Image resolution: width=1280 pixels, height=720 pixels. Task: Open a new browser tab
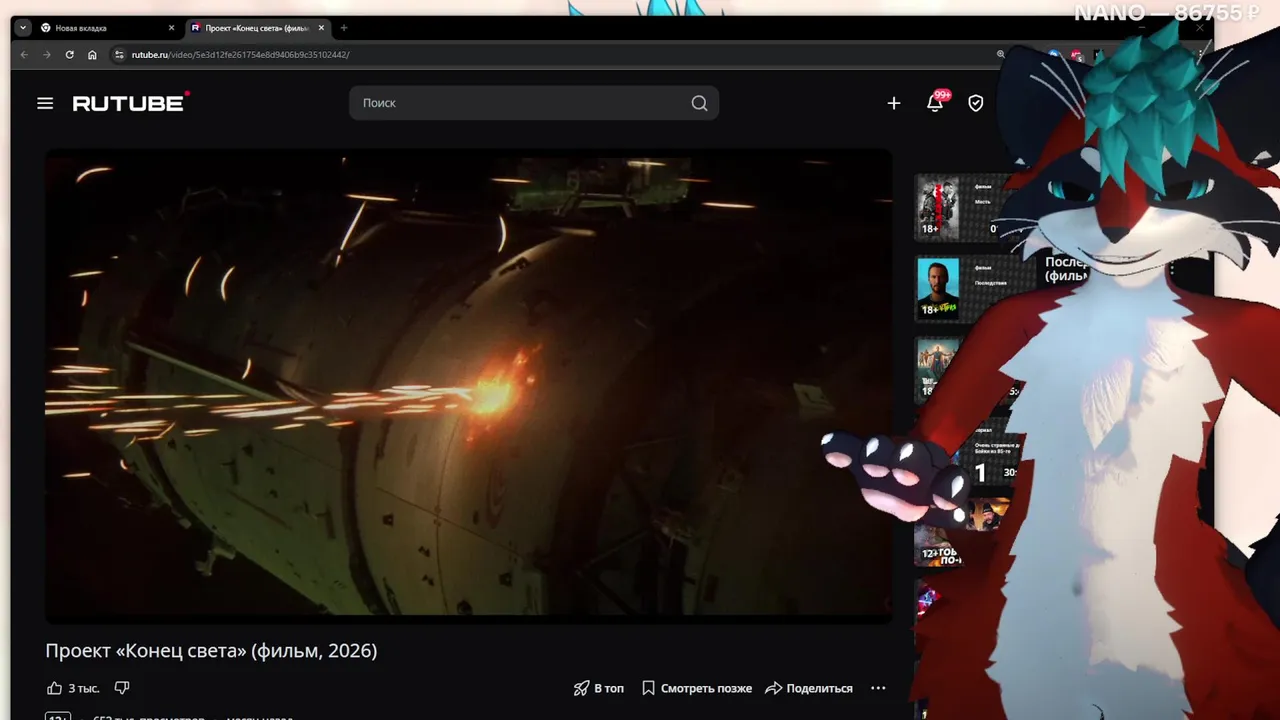tap(344, 28)
